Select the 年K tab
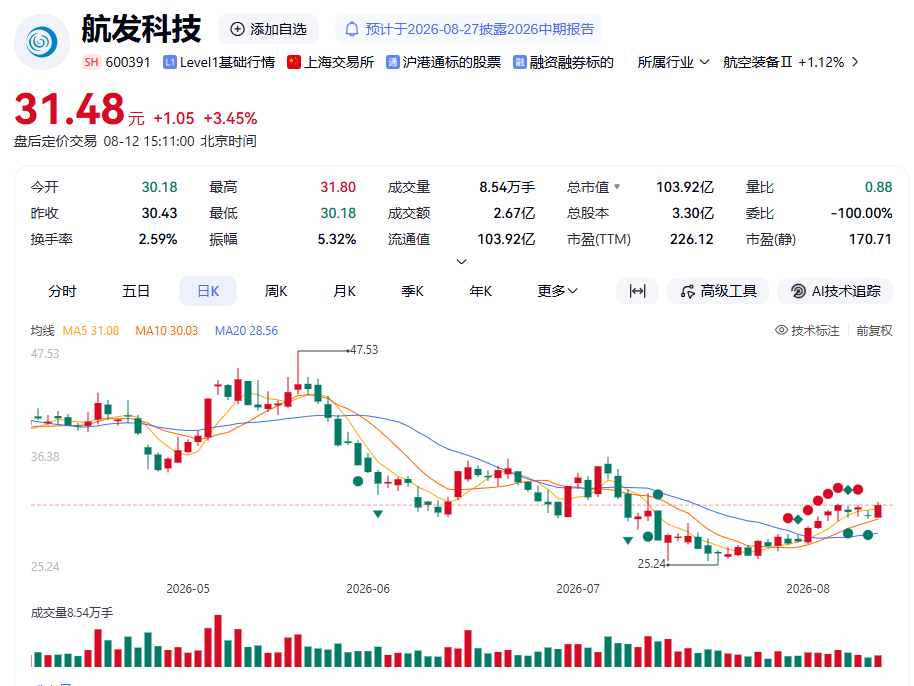 click(480, 291)
